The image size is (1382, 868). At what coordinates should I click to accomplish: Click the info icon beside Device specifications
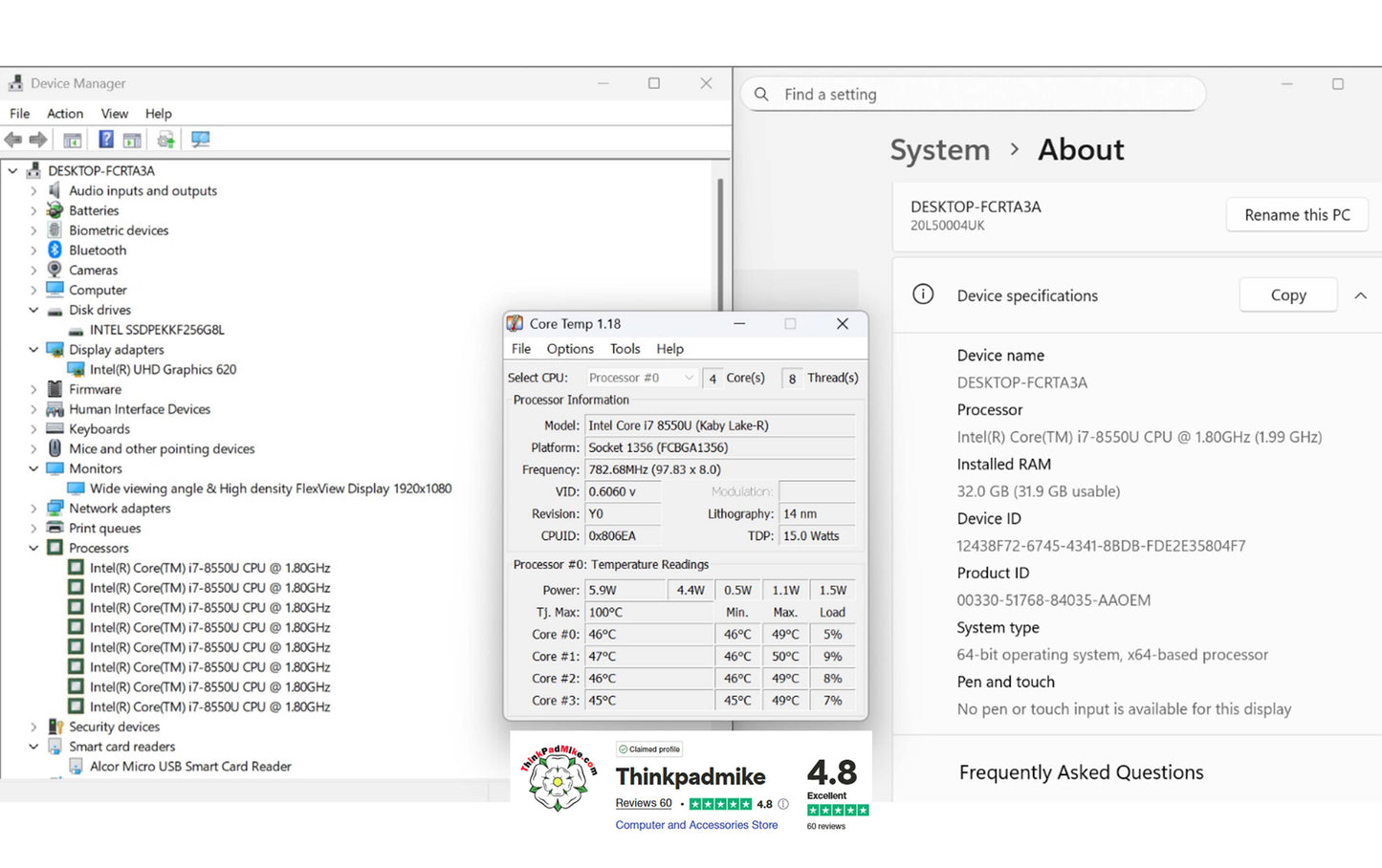(923, 294)
